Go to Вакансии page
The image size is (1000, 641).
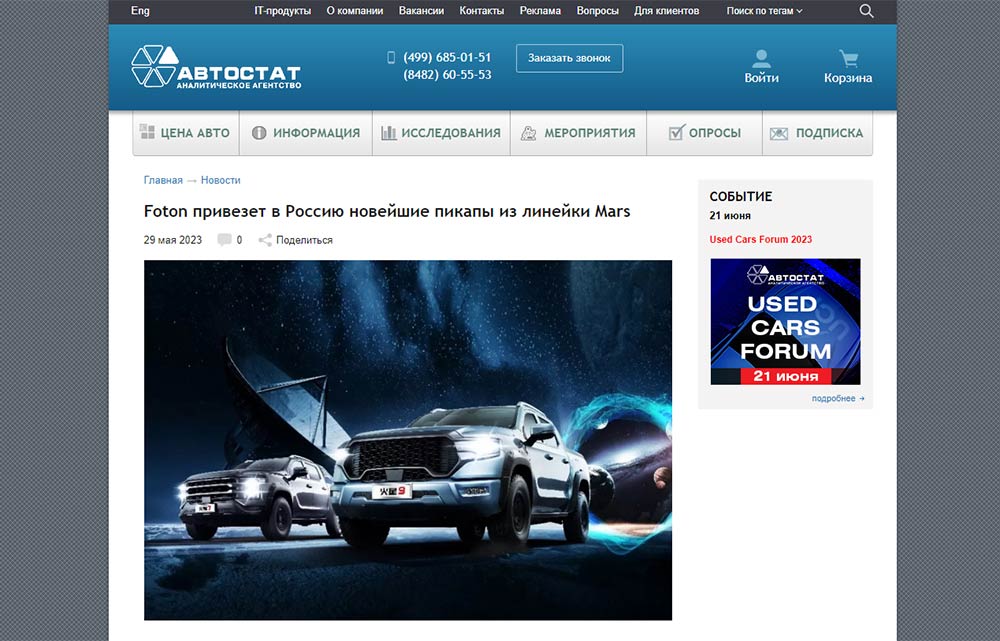(422, 11)
